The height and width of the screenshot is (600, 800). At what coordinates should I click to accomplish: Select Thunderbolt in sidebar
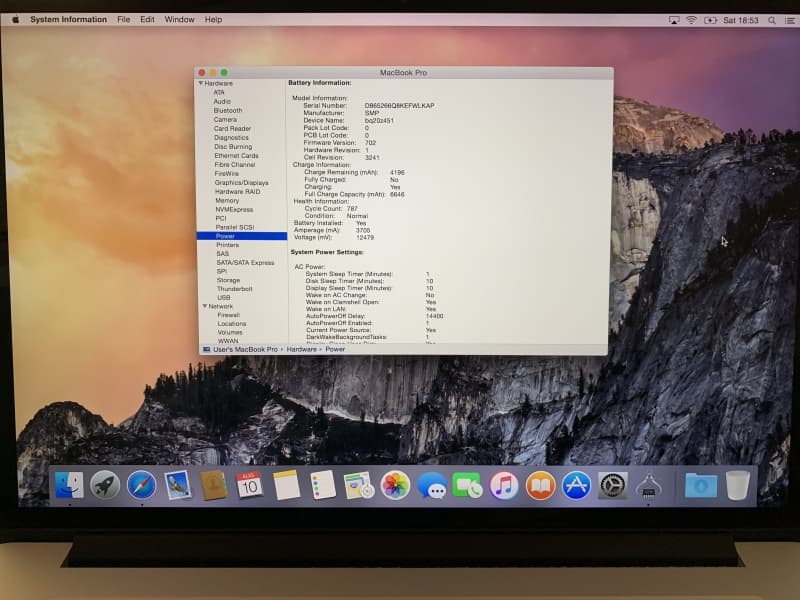pos(234,289)
